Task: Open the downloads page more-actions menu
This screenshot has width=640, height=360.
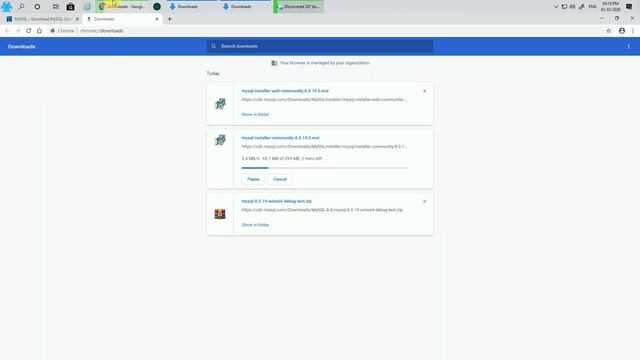Action: point(629,47)
